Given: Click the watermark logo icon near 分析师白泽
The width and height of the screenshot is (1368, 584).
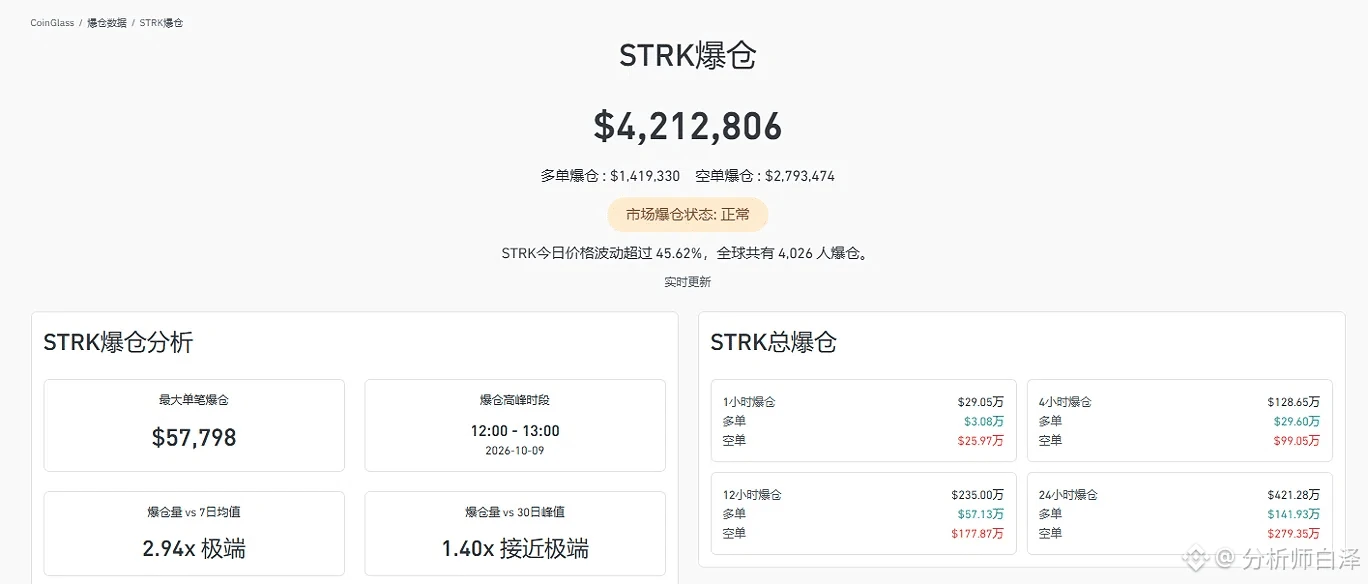Looking at the screenshot, I should tap(1198, 556).
